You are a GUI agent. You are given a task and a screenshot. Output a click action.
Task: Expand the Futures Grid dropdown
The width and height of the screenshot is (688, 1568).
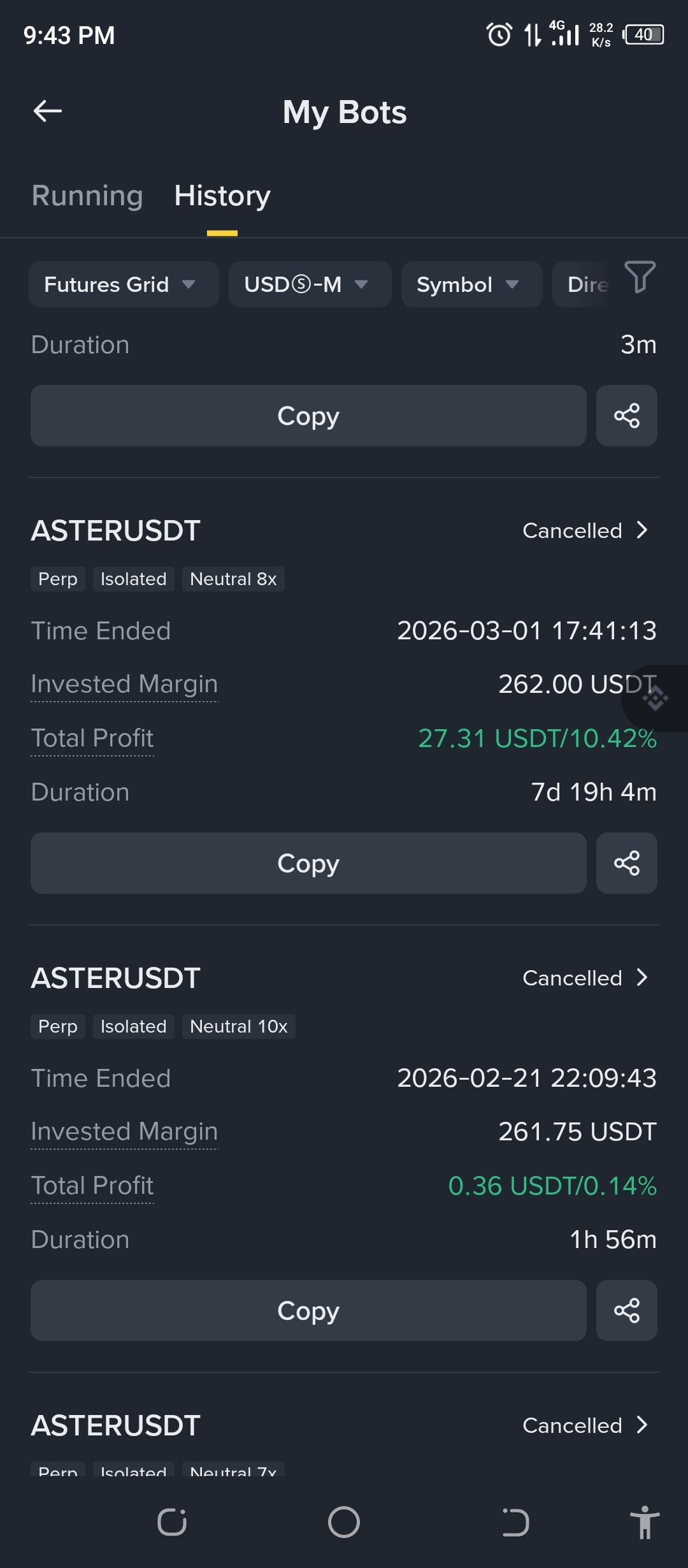[x=124, y=284]
